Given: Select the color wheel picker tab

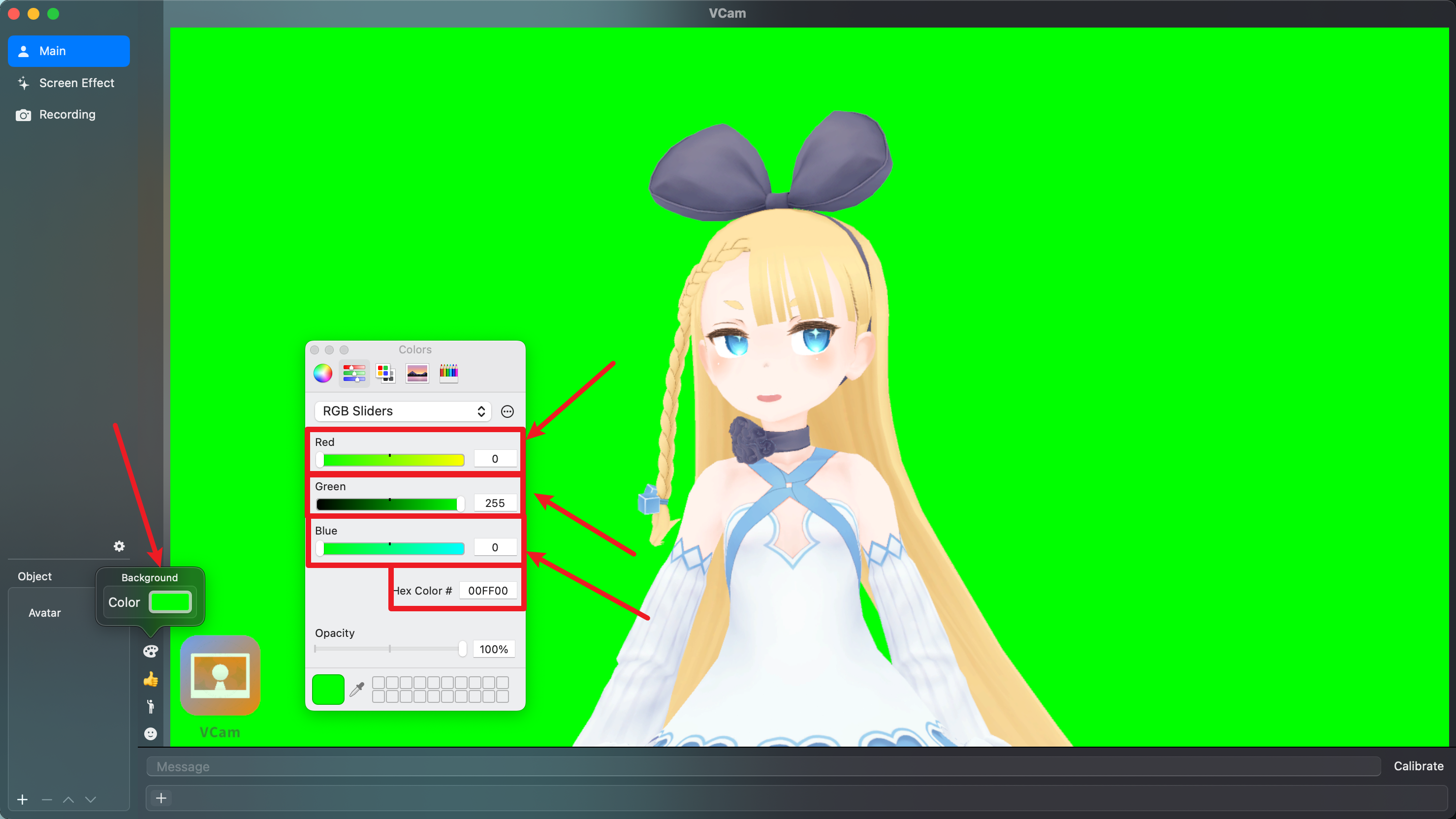Looking at the screenshot, I should (x=323, y=373).
